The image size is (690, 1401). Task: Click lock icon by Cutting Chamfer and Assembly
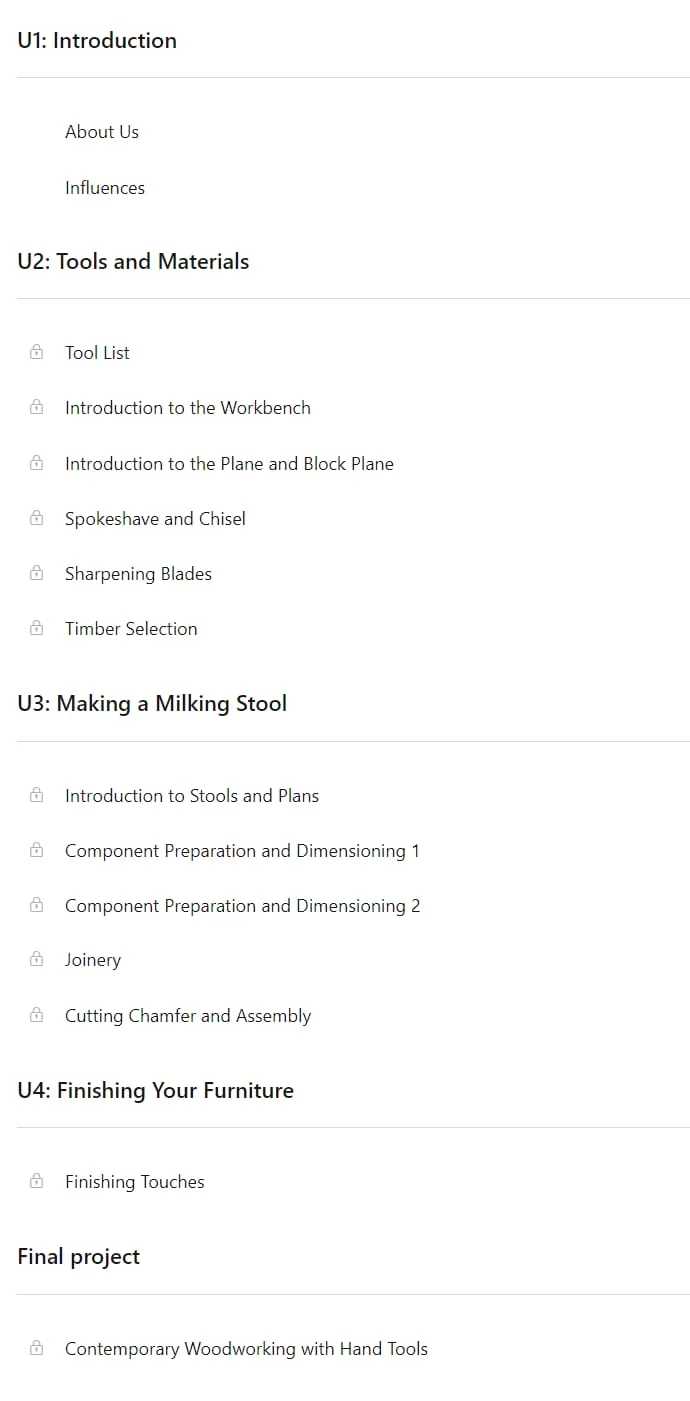tap(37, 1015)
